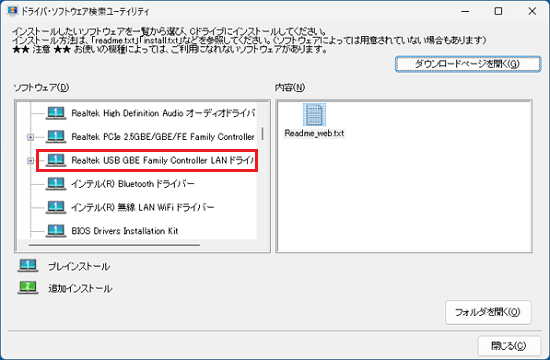The width and height of the screenshot is (550, 360).
Task: Expand the Realtek USB GBE tree node
Action: (x=31, y=161)
